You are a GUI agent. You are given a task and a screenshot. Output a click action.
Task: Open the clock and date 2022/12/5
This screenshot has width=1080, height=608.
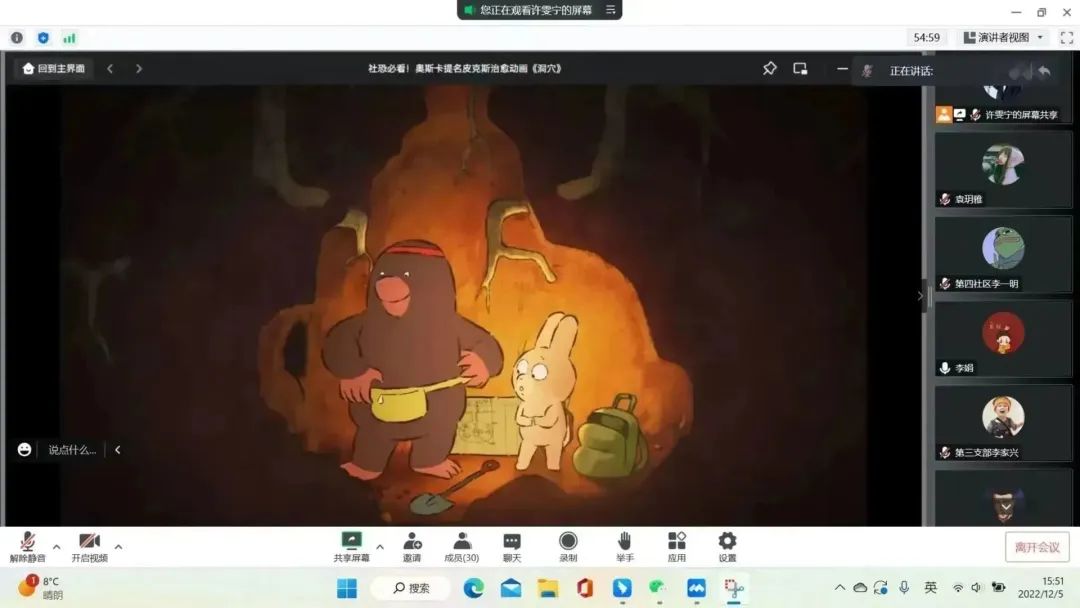[1041, 587]
